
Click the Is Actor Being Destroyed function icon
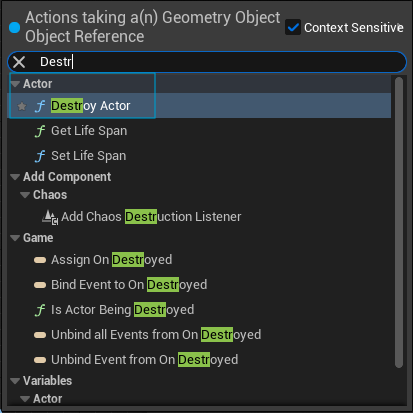40,310
